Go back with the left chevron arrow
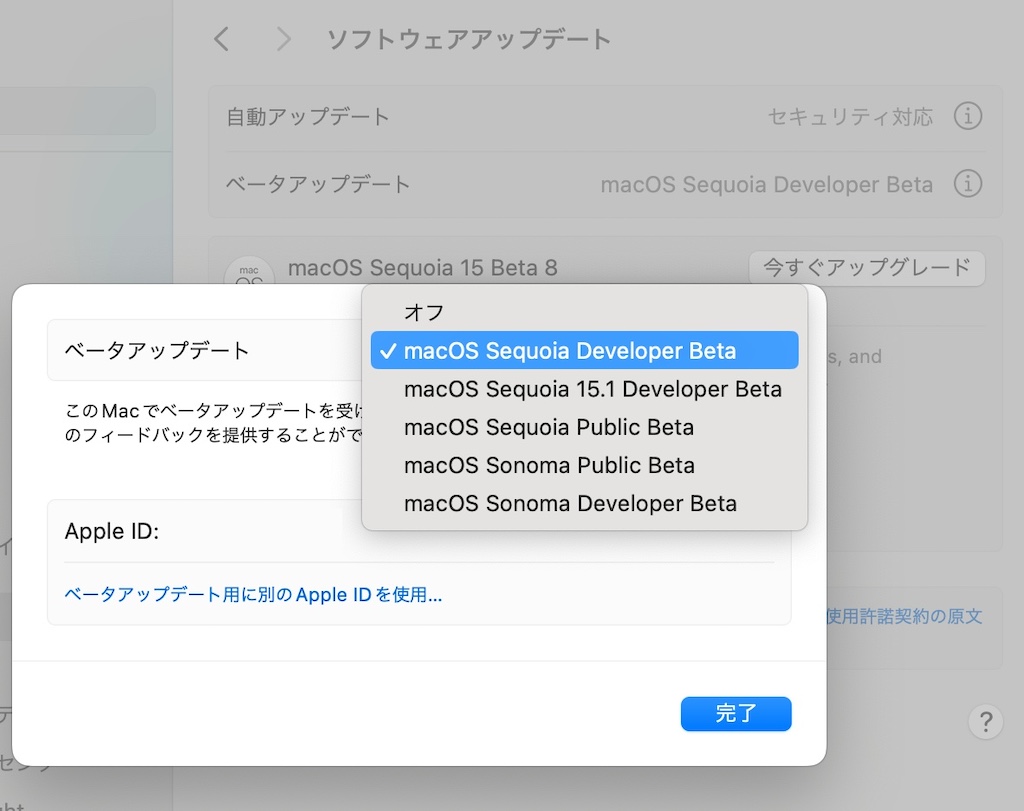1024x811 pixels. pyautogui.click(x=222, y=39)
